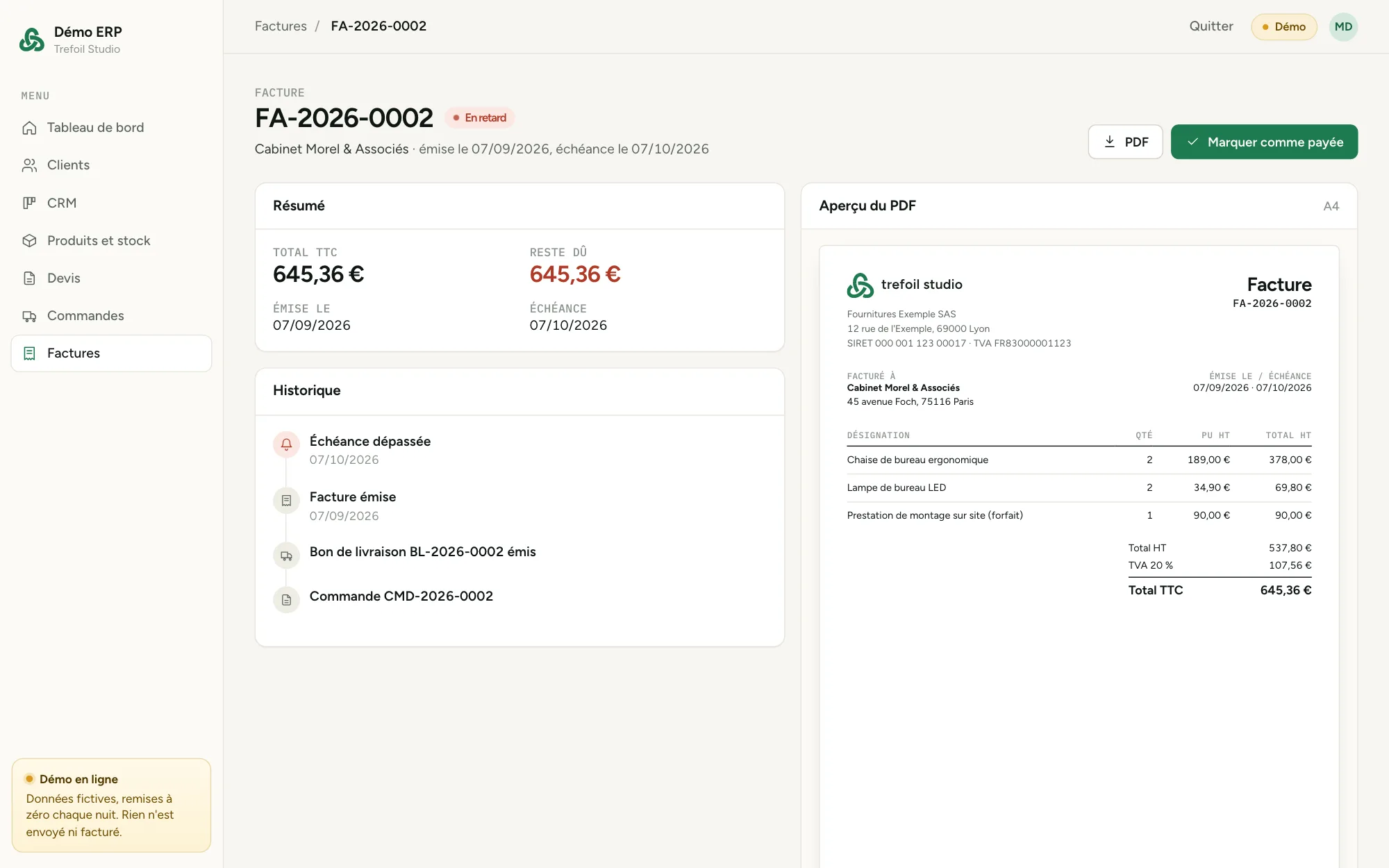Viewport: 1389px width, 868px height.
Task: Click the Total TTC label in PDF preview
Action: click(x=1156, y=590)
